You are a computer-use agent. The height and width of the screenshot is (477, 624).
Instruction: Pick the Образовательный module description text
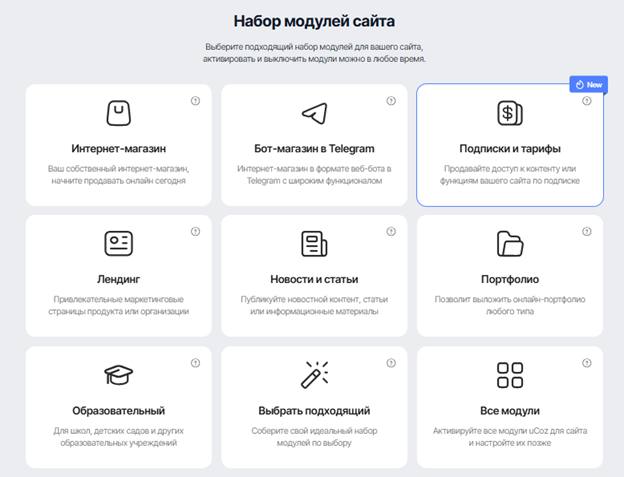pyautogui.click(x=118, y=437)
